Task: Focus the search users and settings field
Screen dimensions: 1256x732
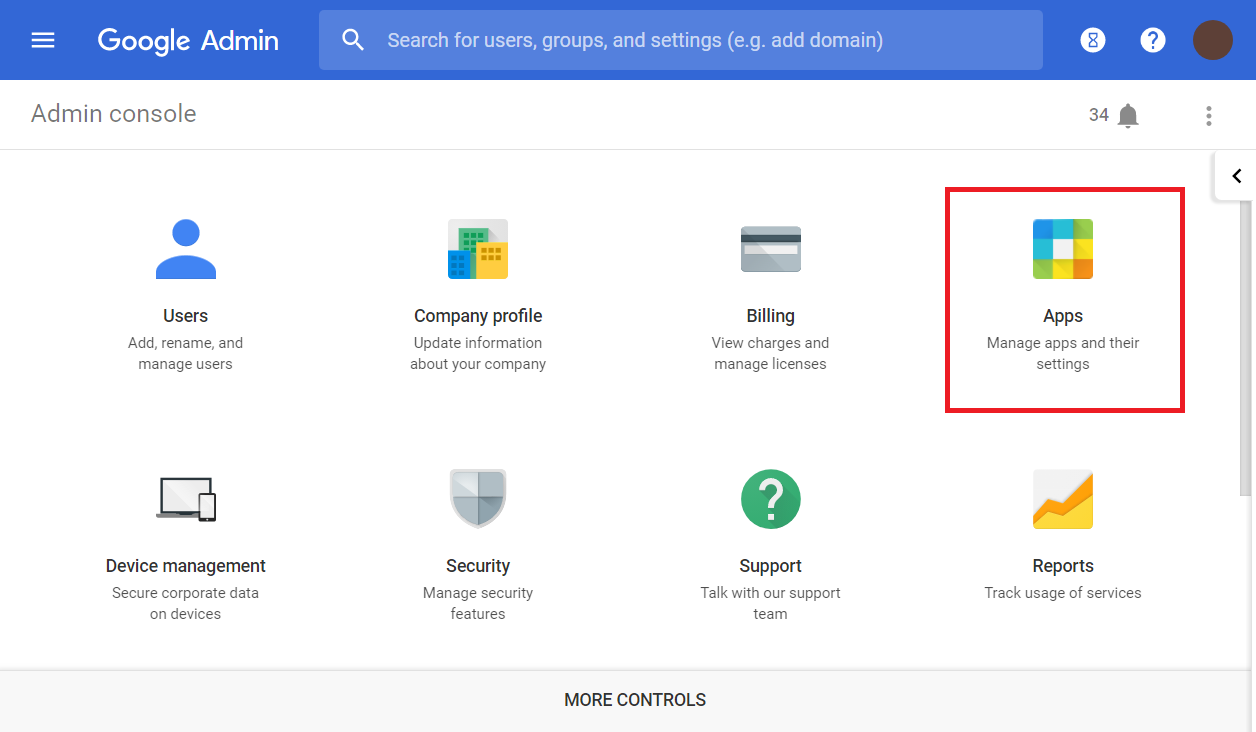Action: coord(680,40)
